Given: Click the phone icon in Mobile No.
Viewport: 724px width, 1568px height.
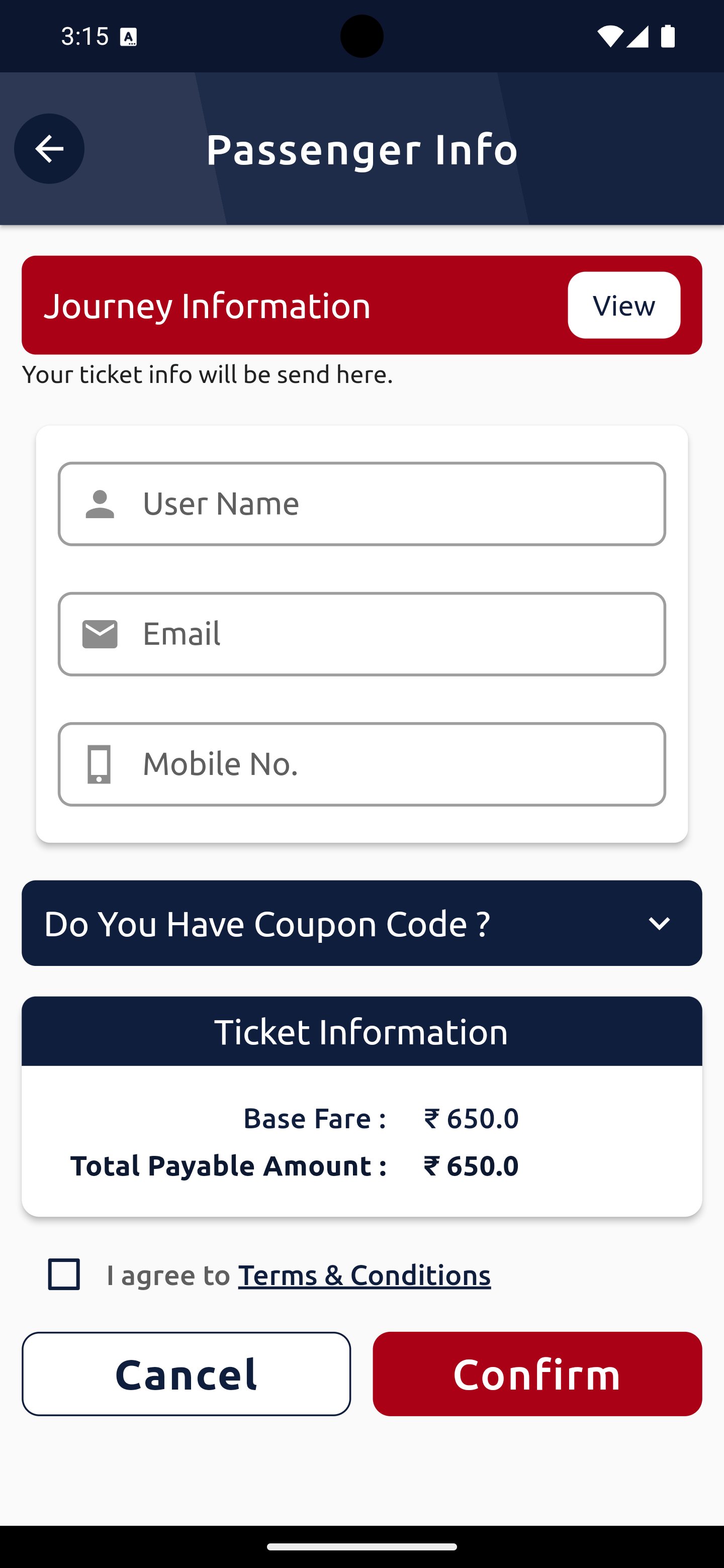Looking at the screenshot, I should pyautogui.click(x=99, y=764).
